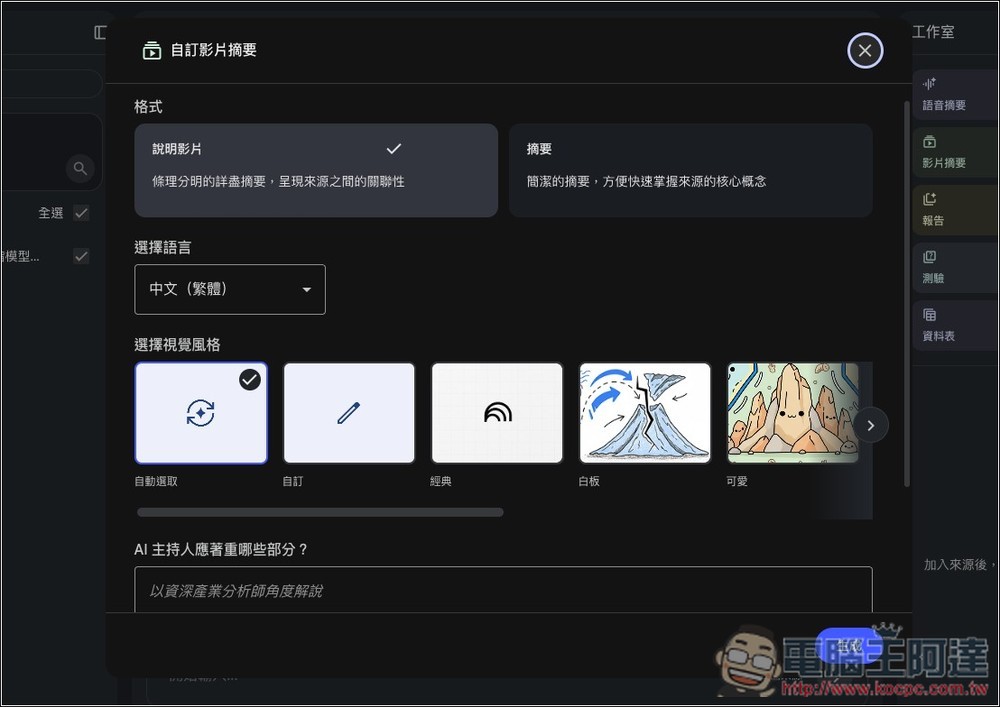Click the 選擇語言 section label
Screen dimensions: 1000x707
163,247
